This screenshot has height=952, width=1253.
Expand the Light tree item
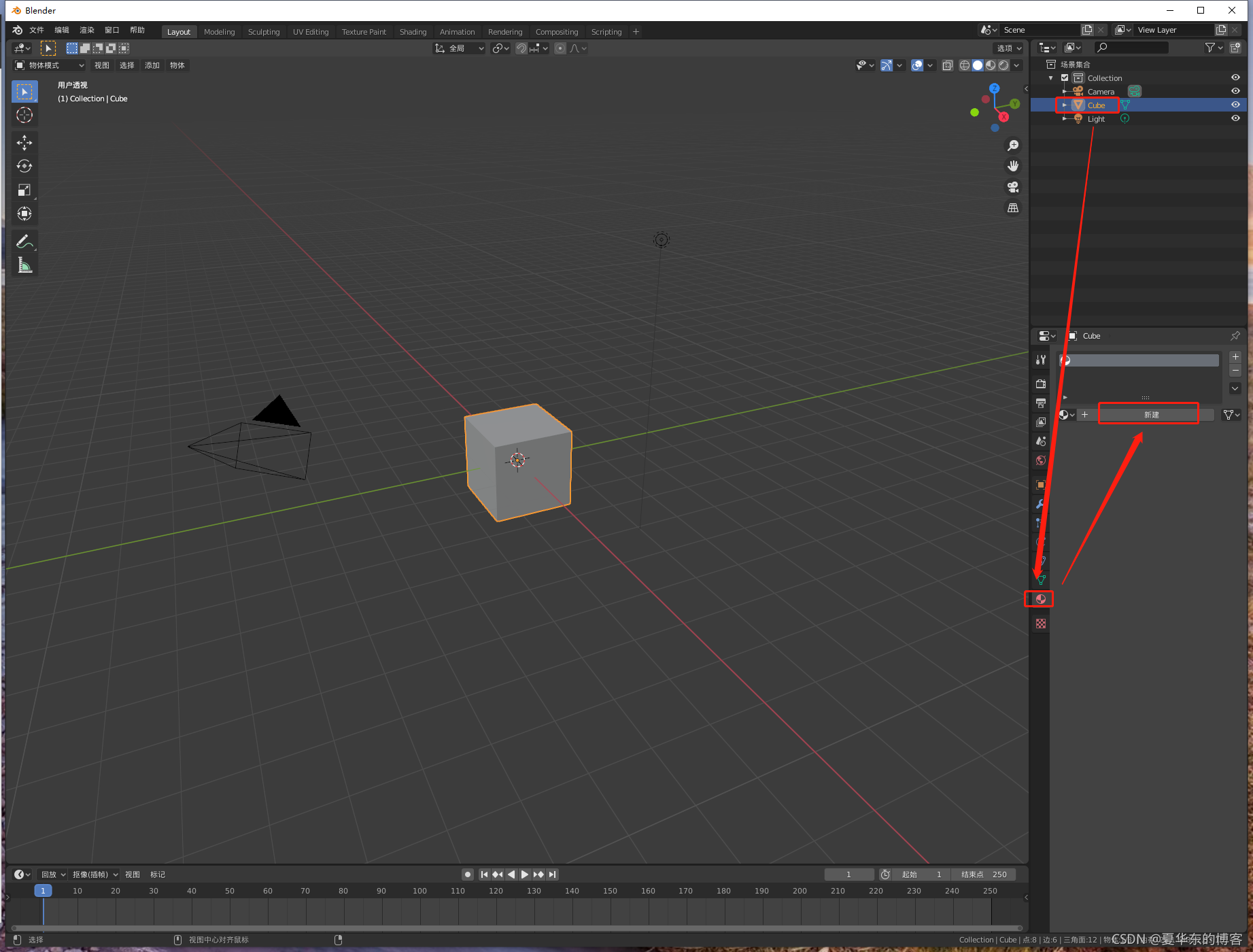coord(1065,118)
